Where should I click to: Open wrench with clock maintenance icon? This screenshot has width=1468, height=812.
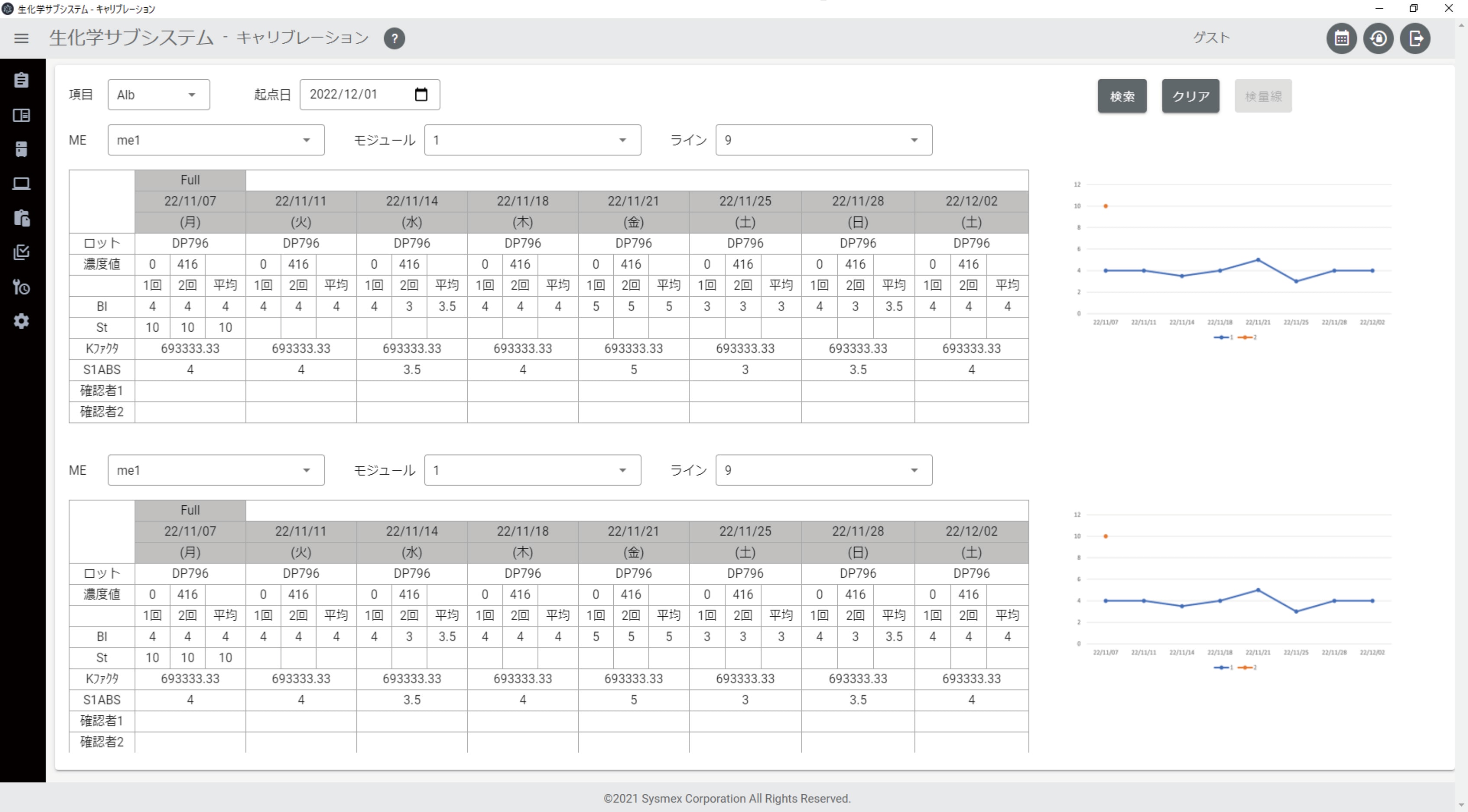coord(21,287)
